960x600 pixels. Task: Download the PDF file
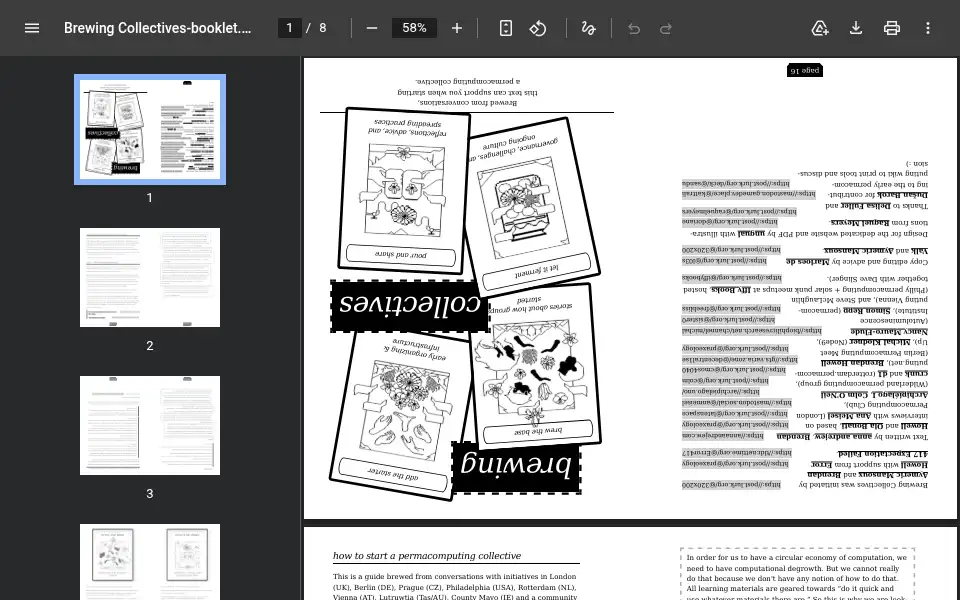[856, 28]
